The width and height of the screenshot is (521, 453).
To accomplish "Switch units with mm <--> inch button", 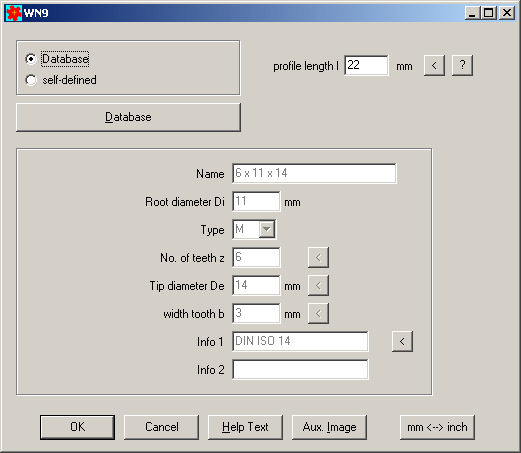I will (x=437, y=427).
